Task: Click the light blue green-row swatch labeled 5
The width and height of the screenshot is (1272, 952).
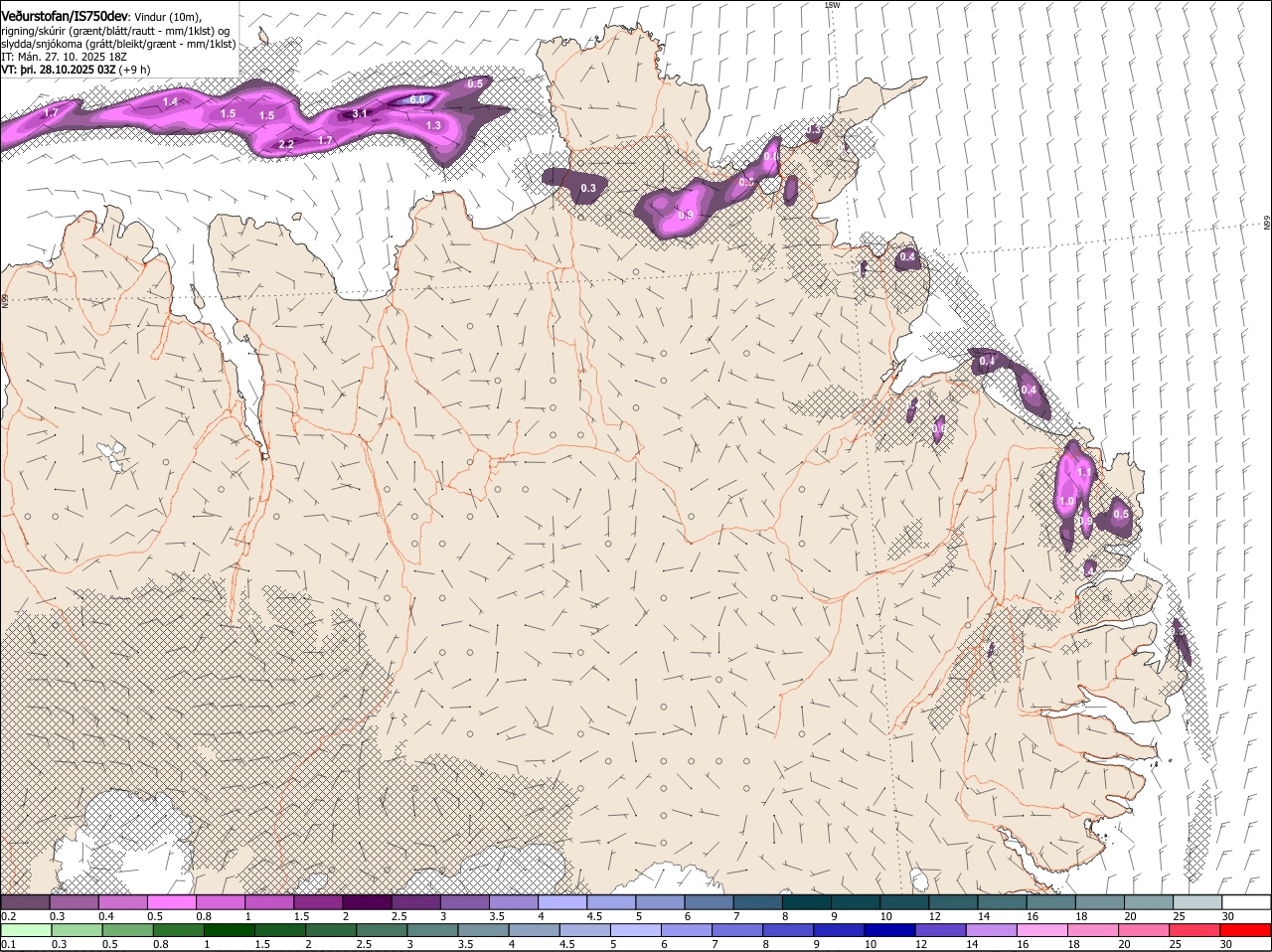Action: [636, 931]
